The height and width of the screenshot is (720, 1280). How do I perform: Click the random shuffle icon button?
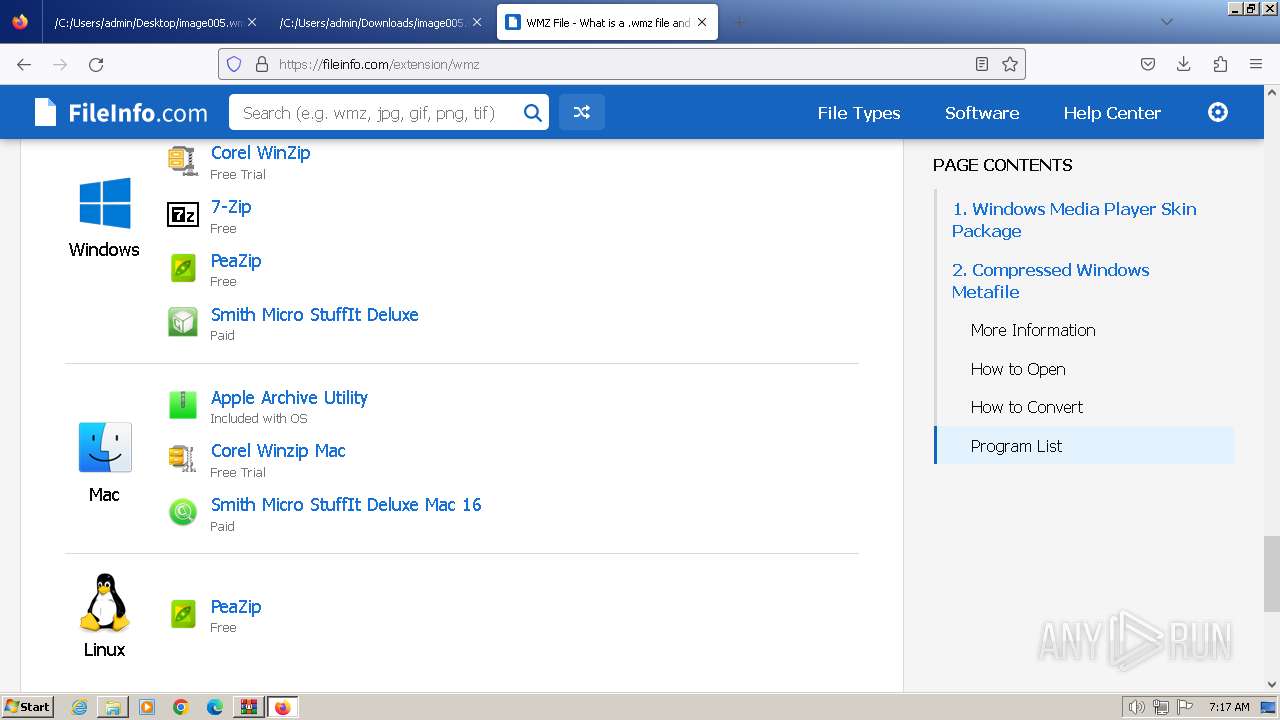coord(582,113)
